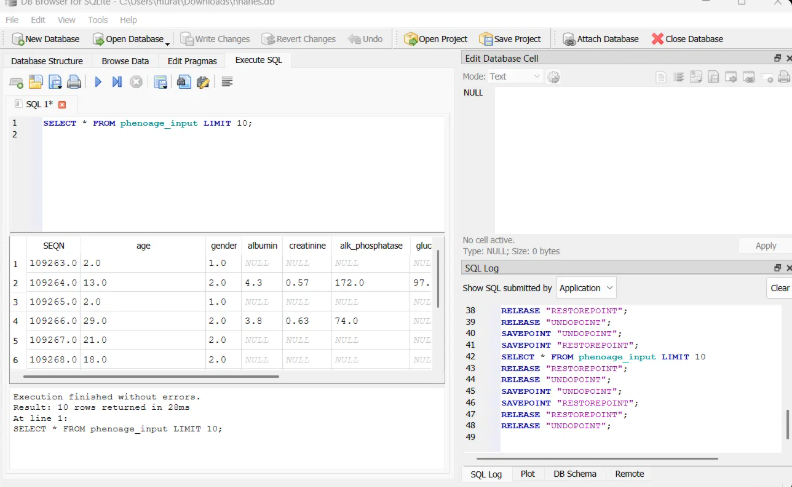
Task: Execute the current line of SQL
Action: click(x=117, y=82)
